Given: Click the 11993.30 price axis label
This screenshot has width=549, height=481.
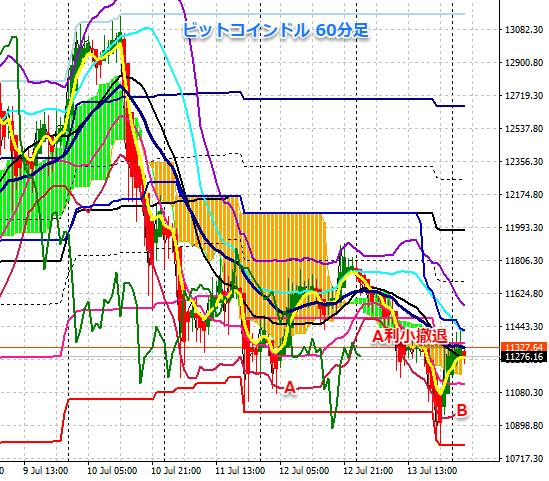Looking at the screenshot, I should [524, 228].
